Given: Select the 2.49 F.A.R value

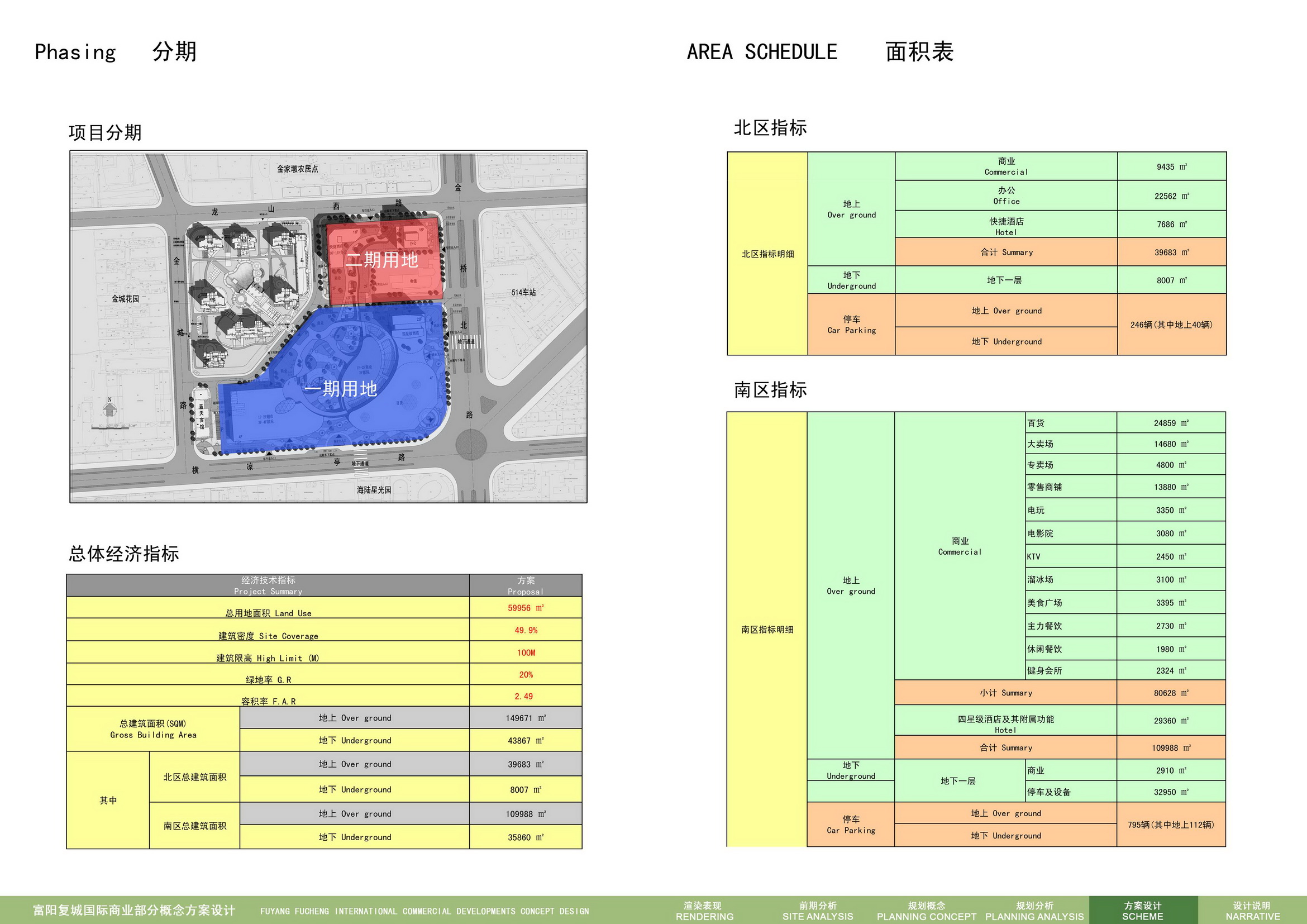Looking at the screenshot, I should click(x=524, y=696).
